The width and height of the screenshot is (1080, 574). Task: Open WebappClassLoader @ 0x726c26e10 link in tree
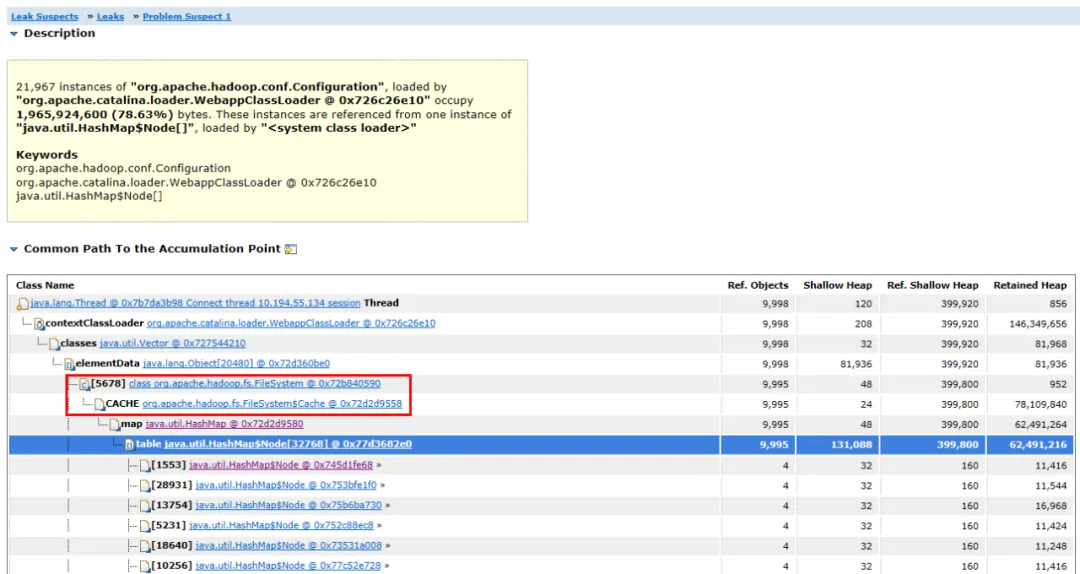tap(291, 323)
